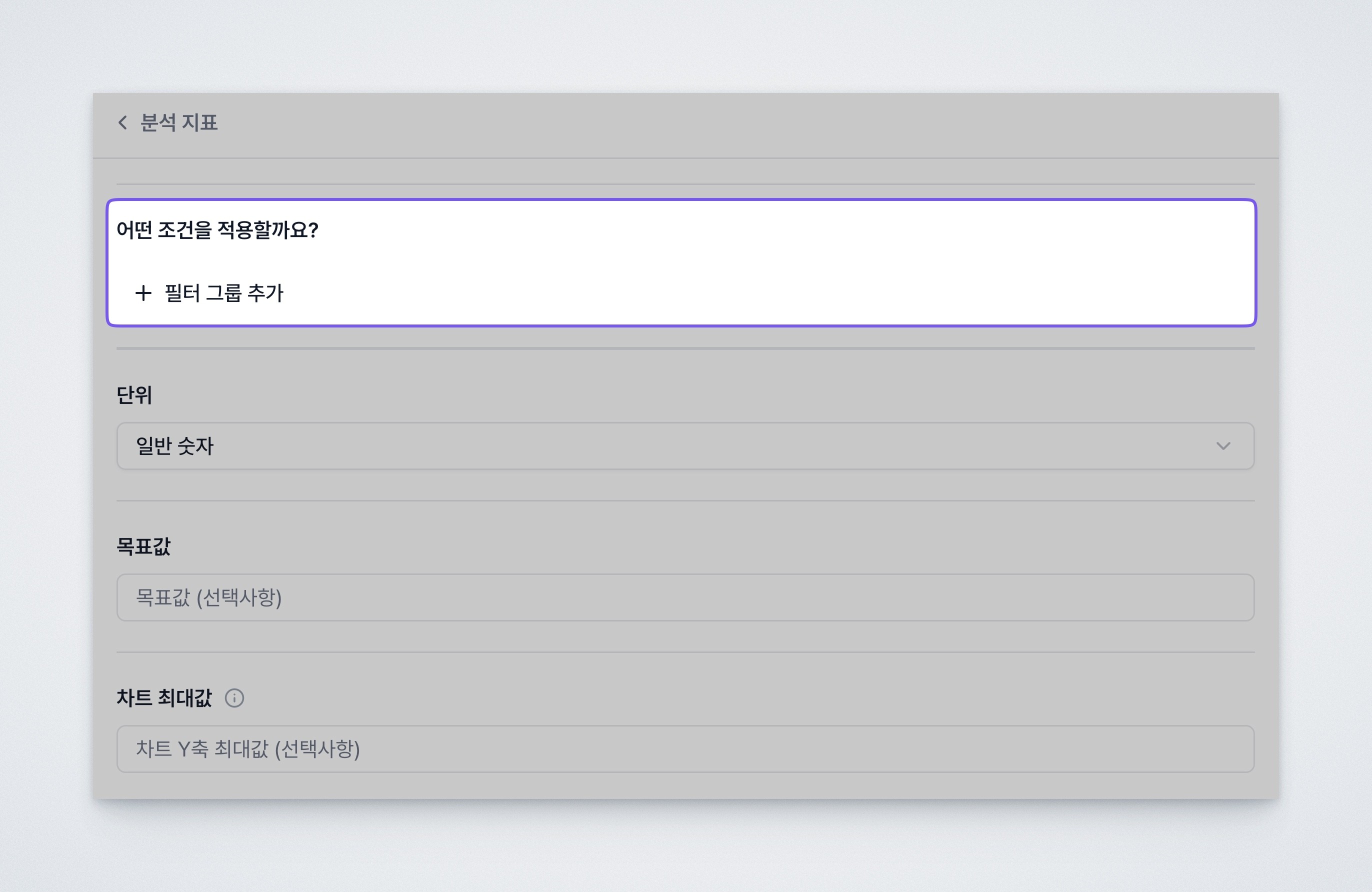Click the 필터 그룹 추가 button

[x=210, y=294]
